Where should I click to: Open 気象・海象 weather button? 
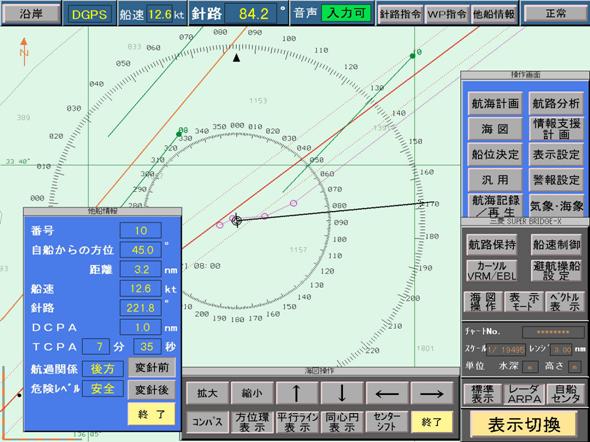coord(556,205)
